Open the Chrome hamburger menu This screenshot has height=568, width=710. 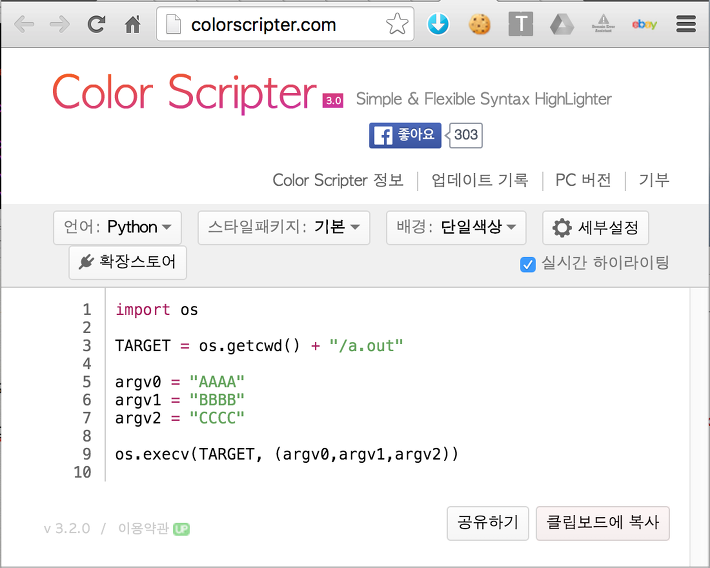(x=686, y=24)
